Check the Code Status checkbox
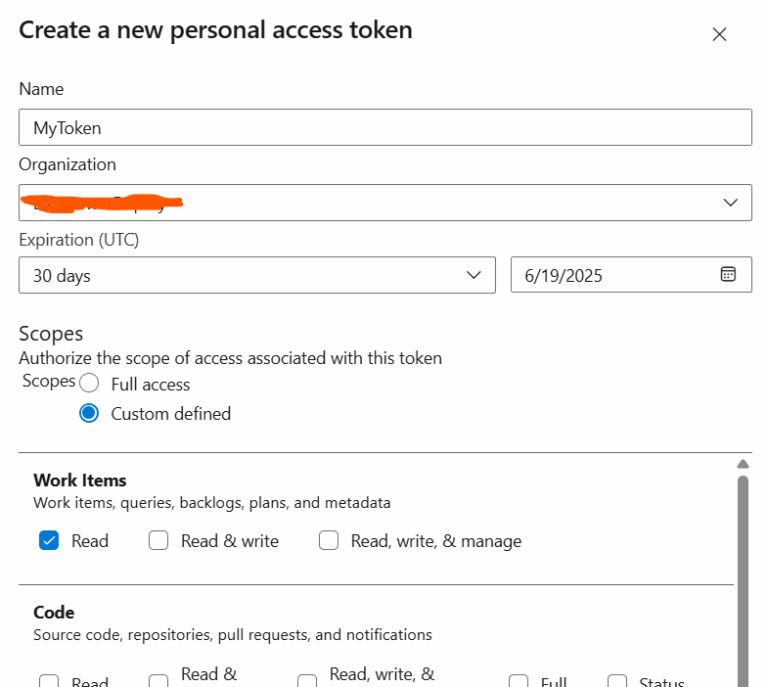Screen dimensions: 768x687 [617, 682]
